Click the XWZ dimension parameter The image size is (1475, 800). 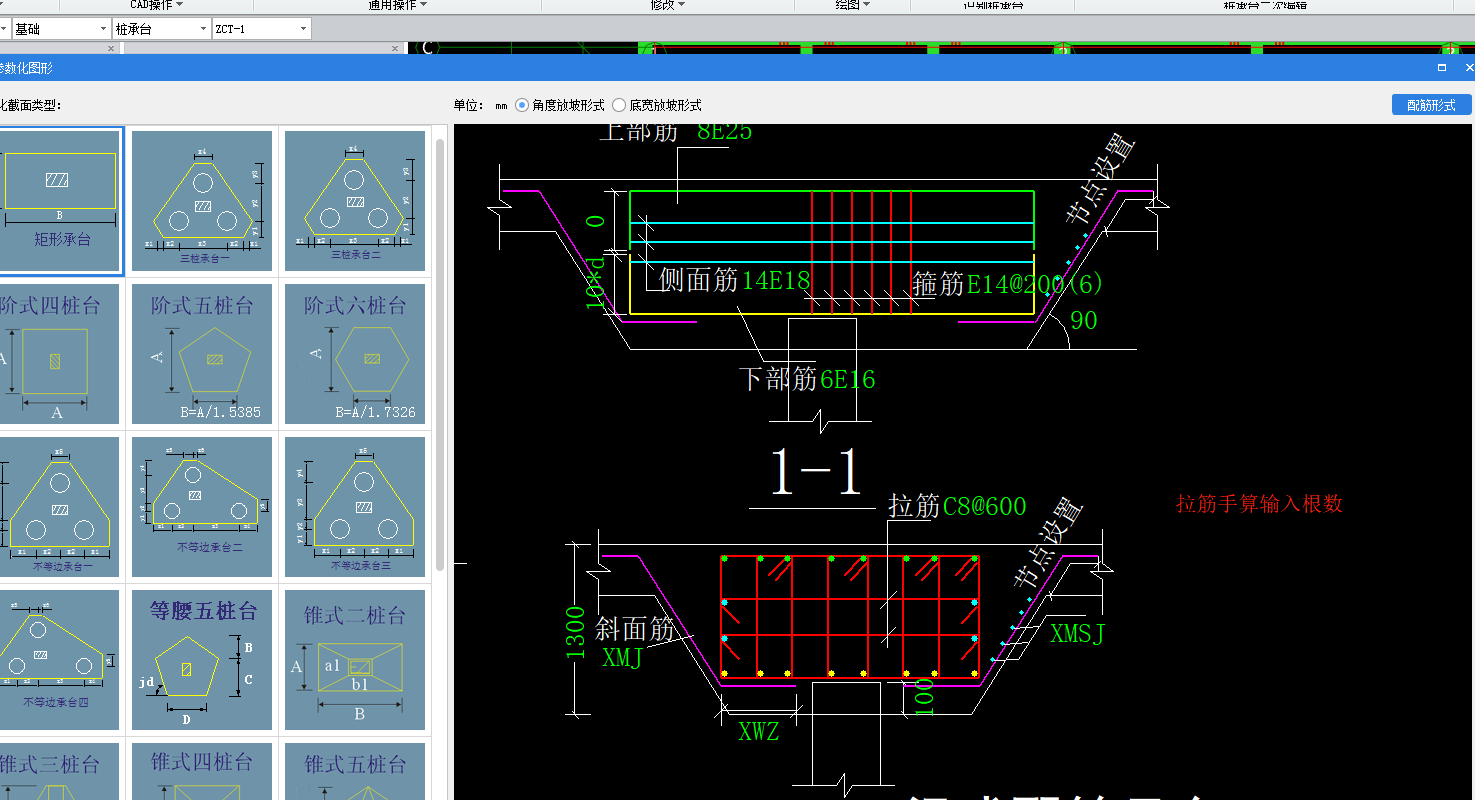759,731
